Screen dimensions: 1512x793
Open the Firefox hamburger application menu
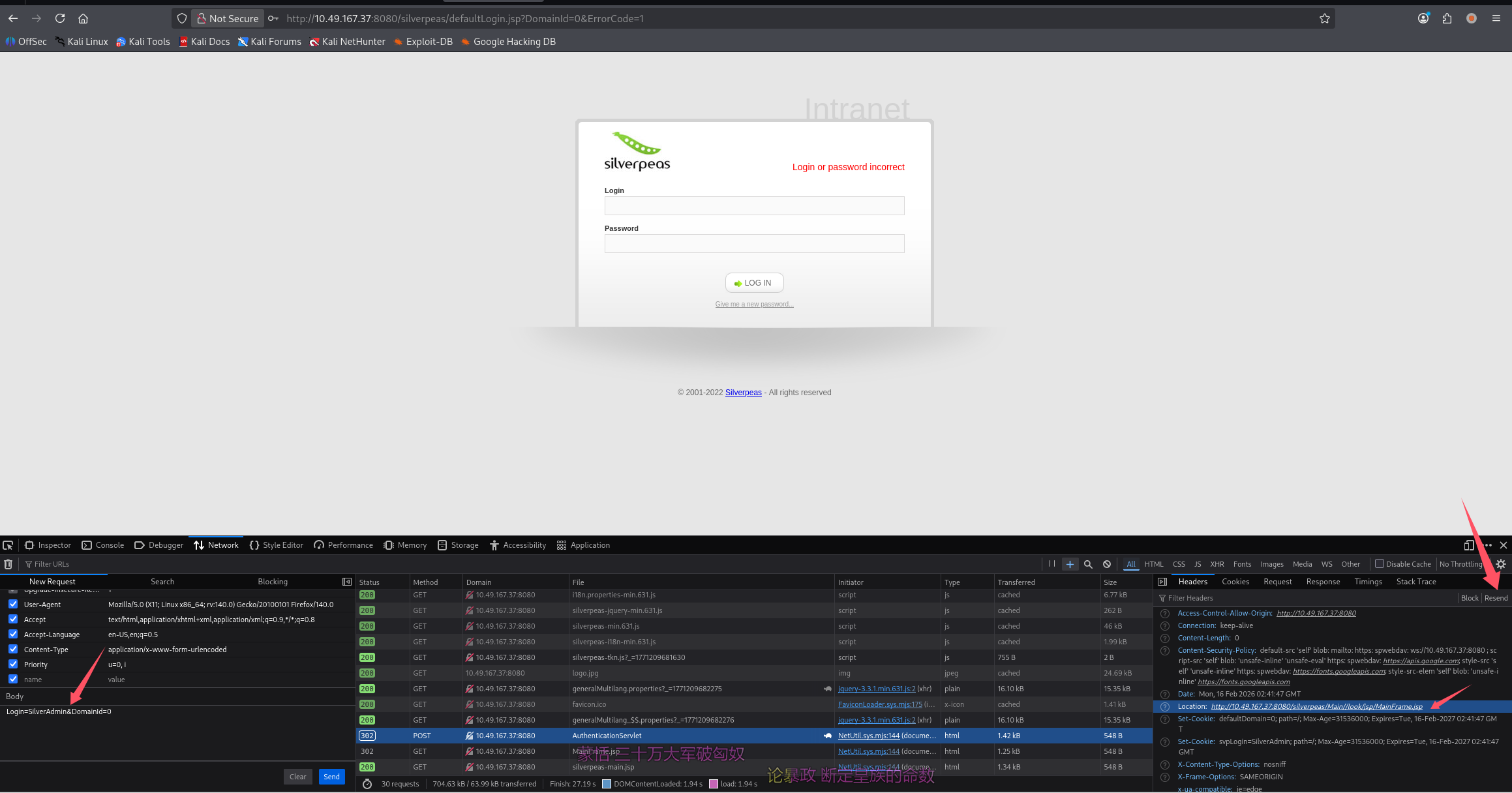1496,18
